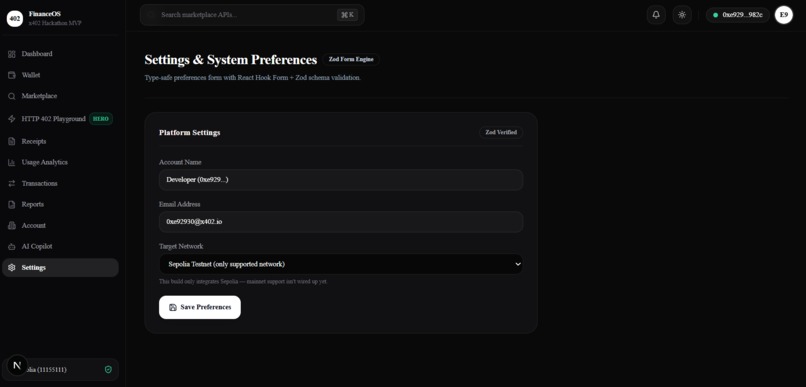The width and height of the screenshot is (806, 387).
Task: Open the Wallet page
Action: 60,75
